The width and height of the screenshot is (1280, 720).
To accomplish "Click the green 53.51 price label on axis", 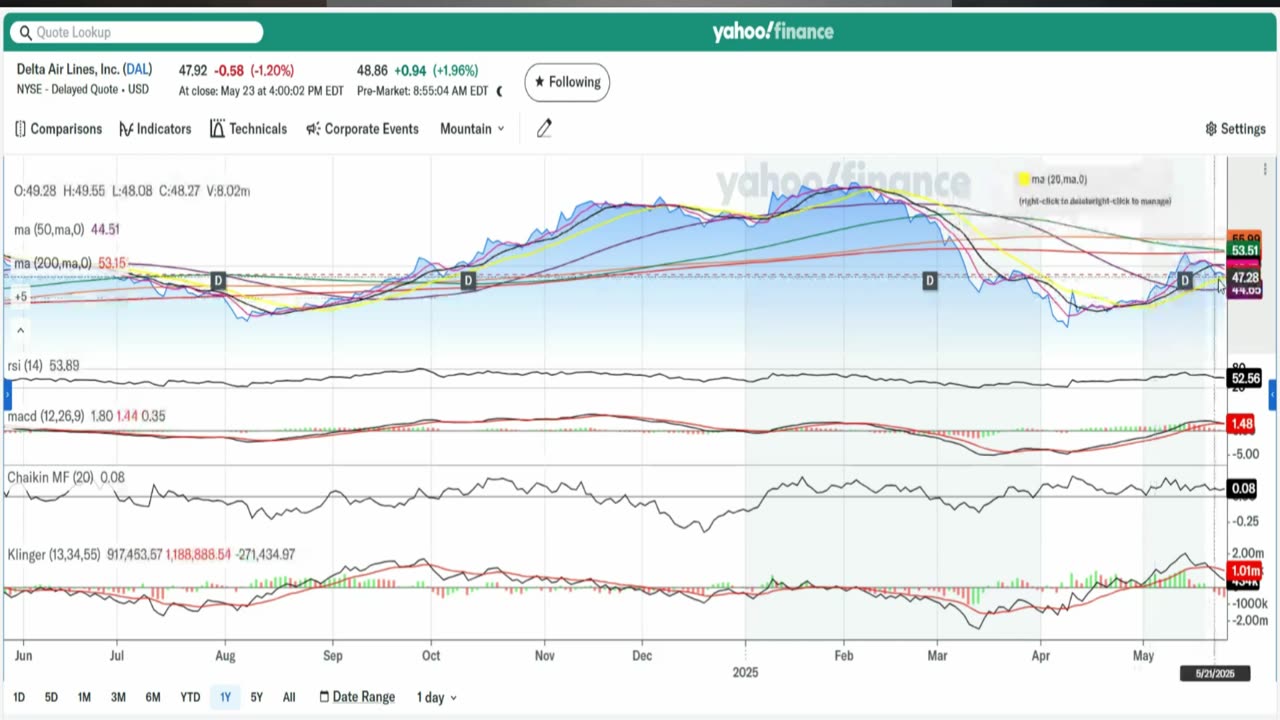I will 1244,251.
